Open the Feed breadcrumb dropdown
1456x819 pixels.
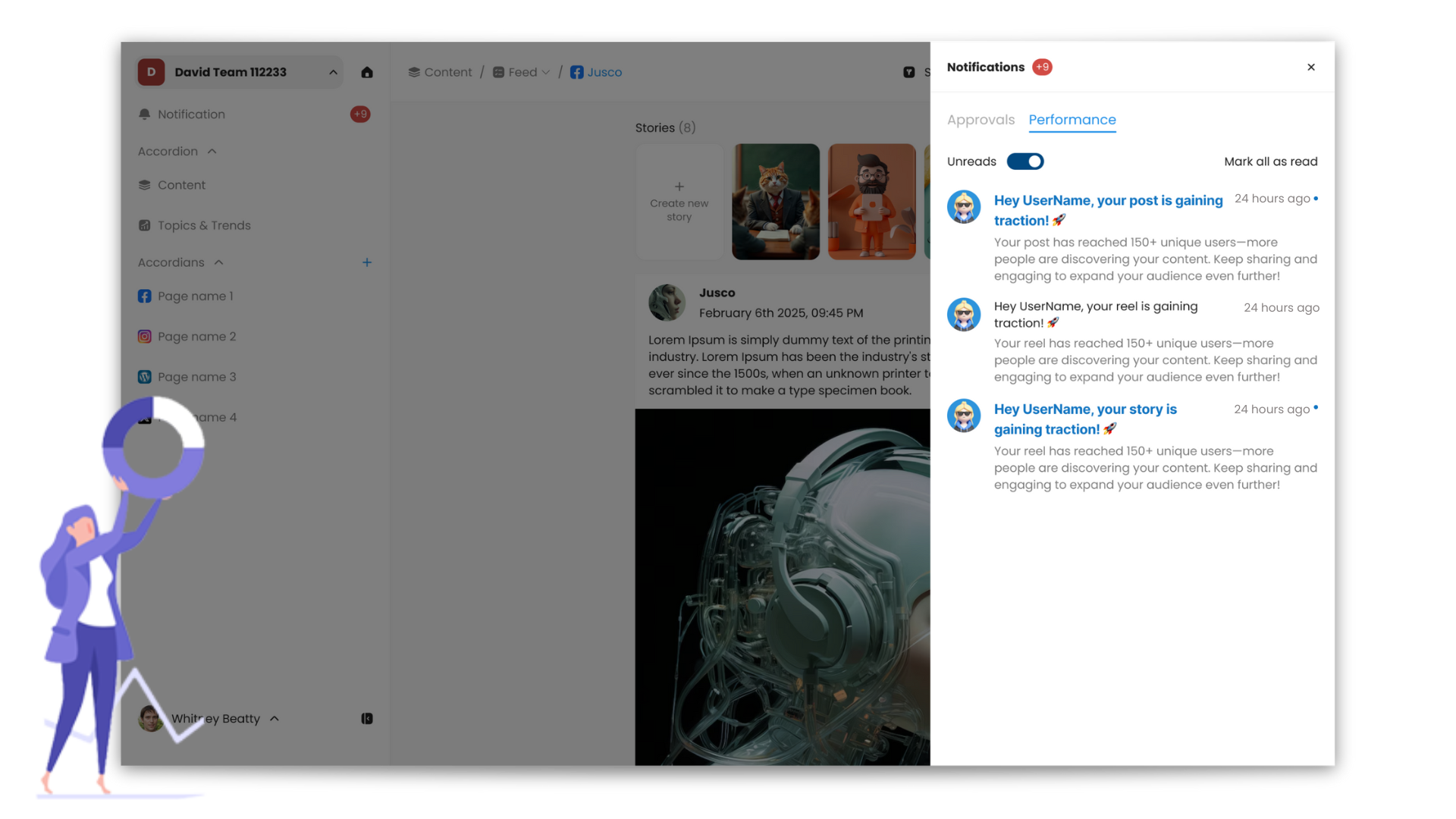(546, 72)
